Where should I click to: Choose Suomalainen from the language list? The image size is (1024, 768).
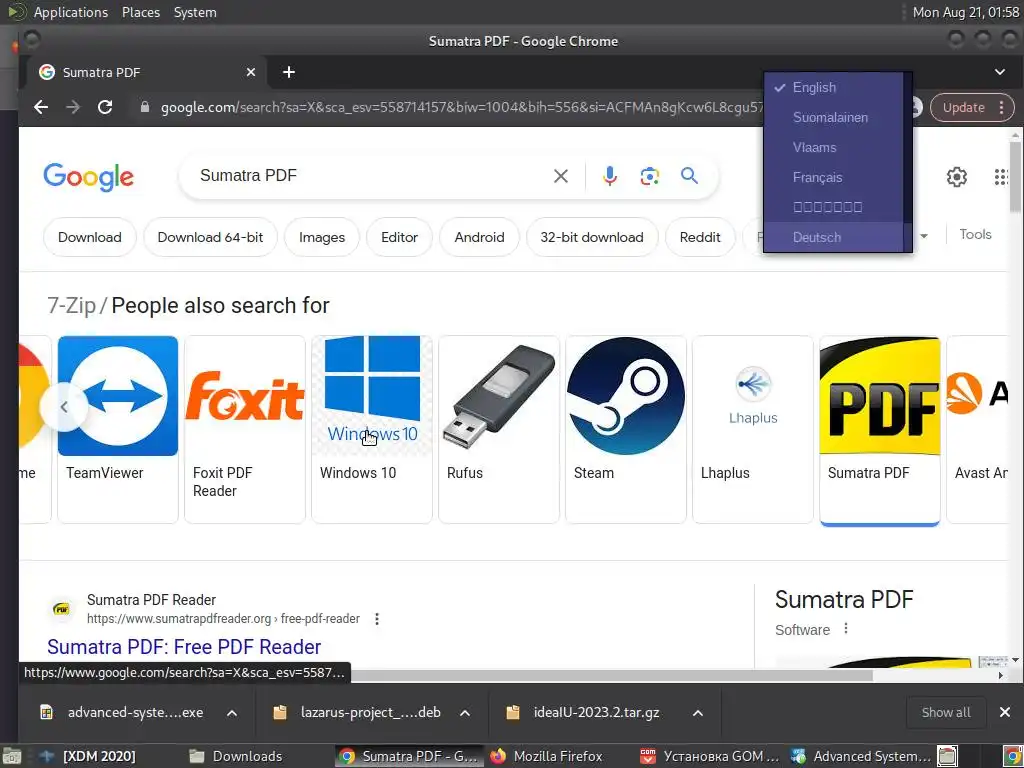[x=833, y=118]
